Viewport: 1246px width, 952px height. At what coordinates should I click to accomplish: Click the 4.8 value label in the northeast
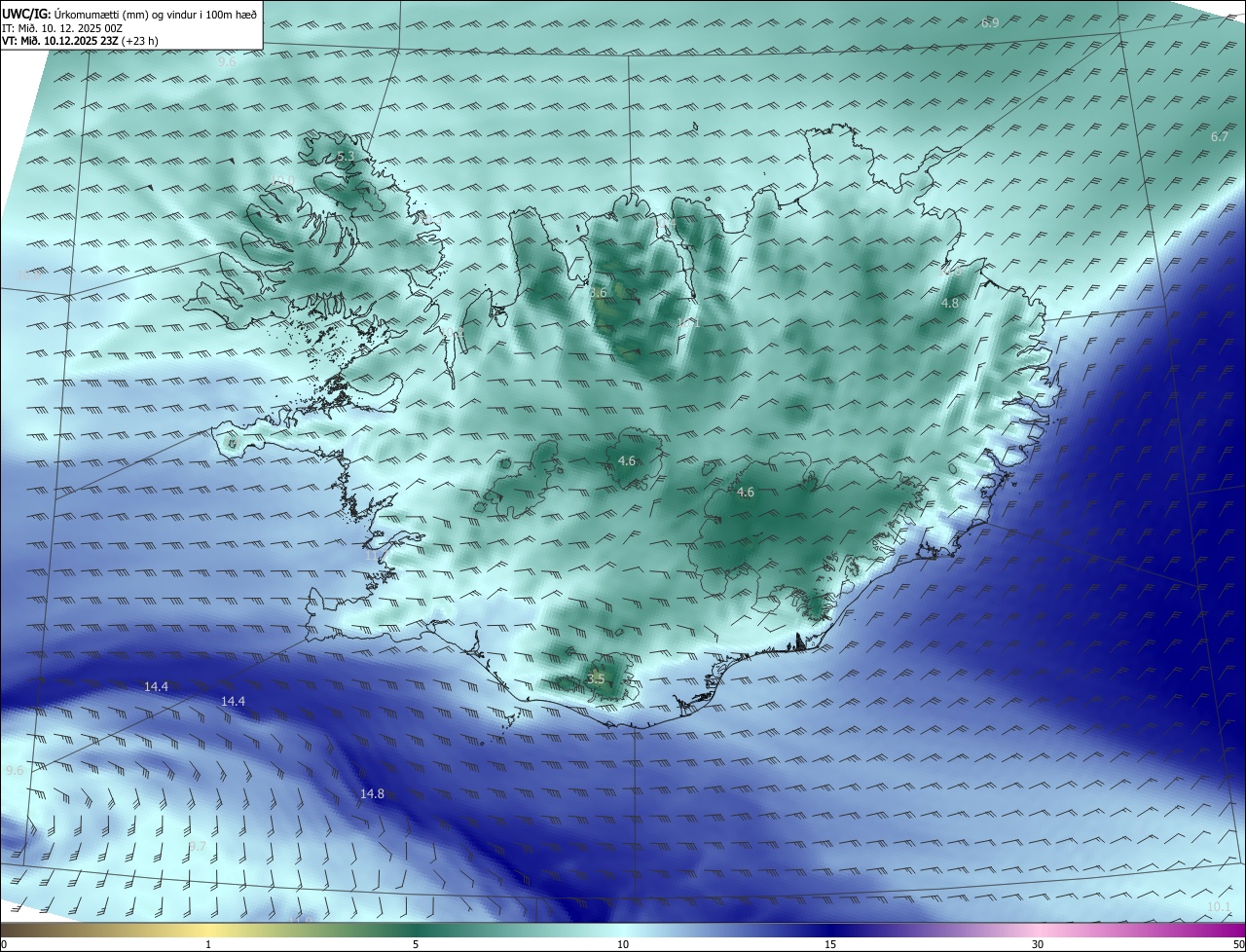click(x=950, y=304)
